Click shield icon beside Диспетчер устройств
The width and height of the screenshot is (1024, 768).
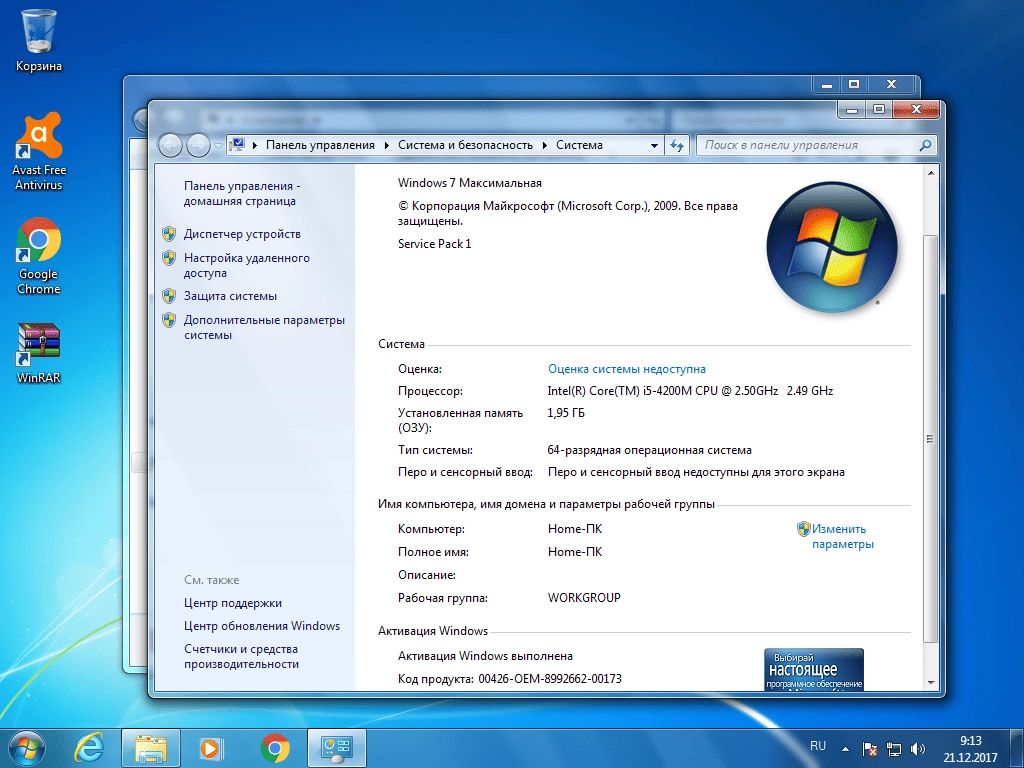pyautogui.click(x=169, y=234)
